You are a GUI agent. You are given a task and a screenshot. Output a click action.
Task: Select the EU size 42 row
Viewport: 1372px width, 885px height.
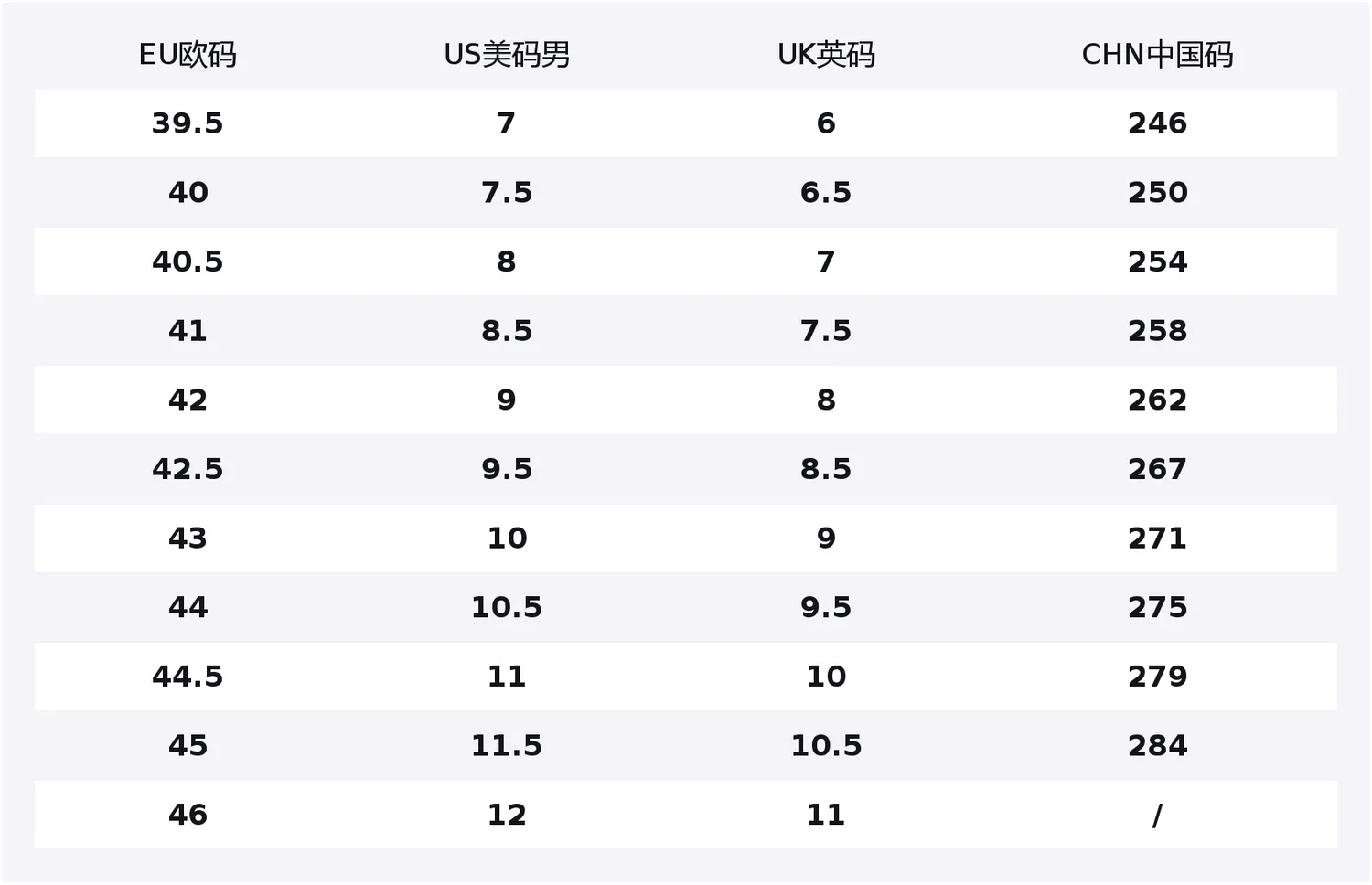686,400
